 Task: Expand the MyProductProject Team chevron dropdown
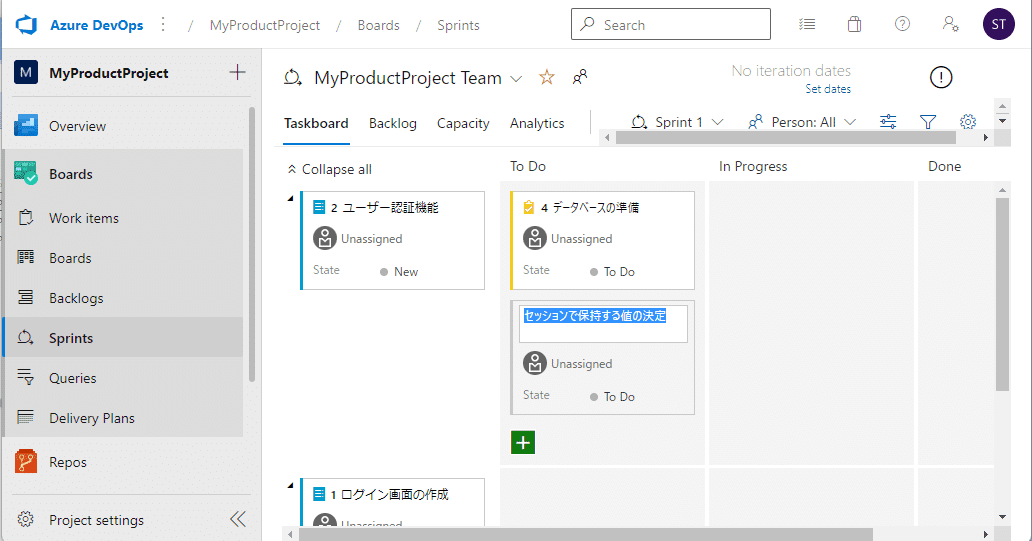pyautogui.click(x=517, y=79)
